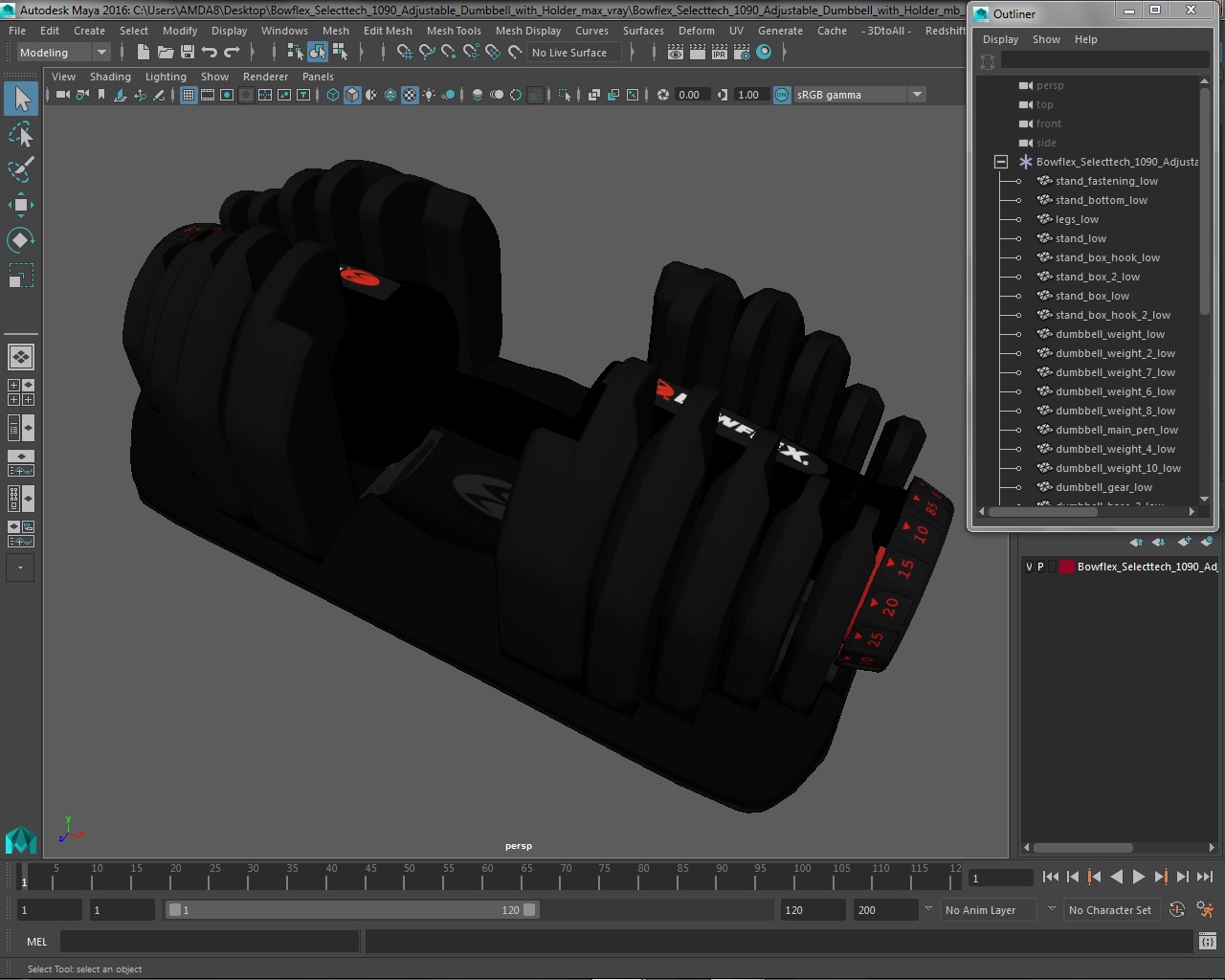This screenshot has width=1225, height=980.
Task: Open the Outliner Display menu
Action: point(1000,39)
